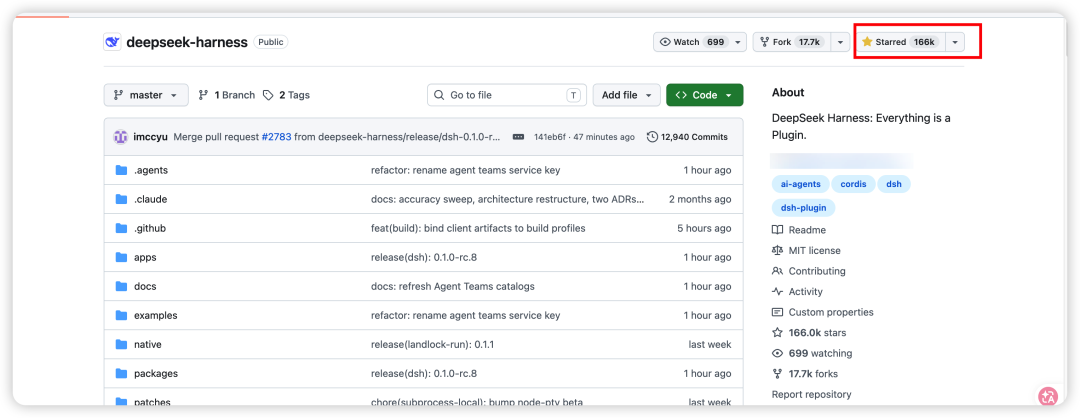Open the master branch selector
Viewport: 1080px width, 418px height.
click(x=146, y=95)
